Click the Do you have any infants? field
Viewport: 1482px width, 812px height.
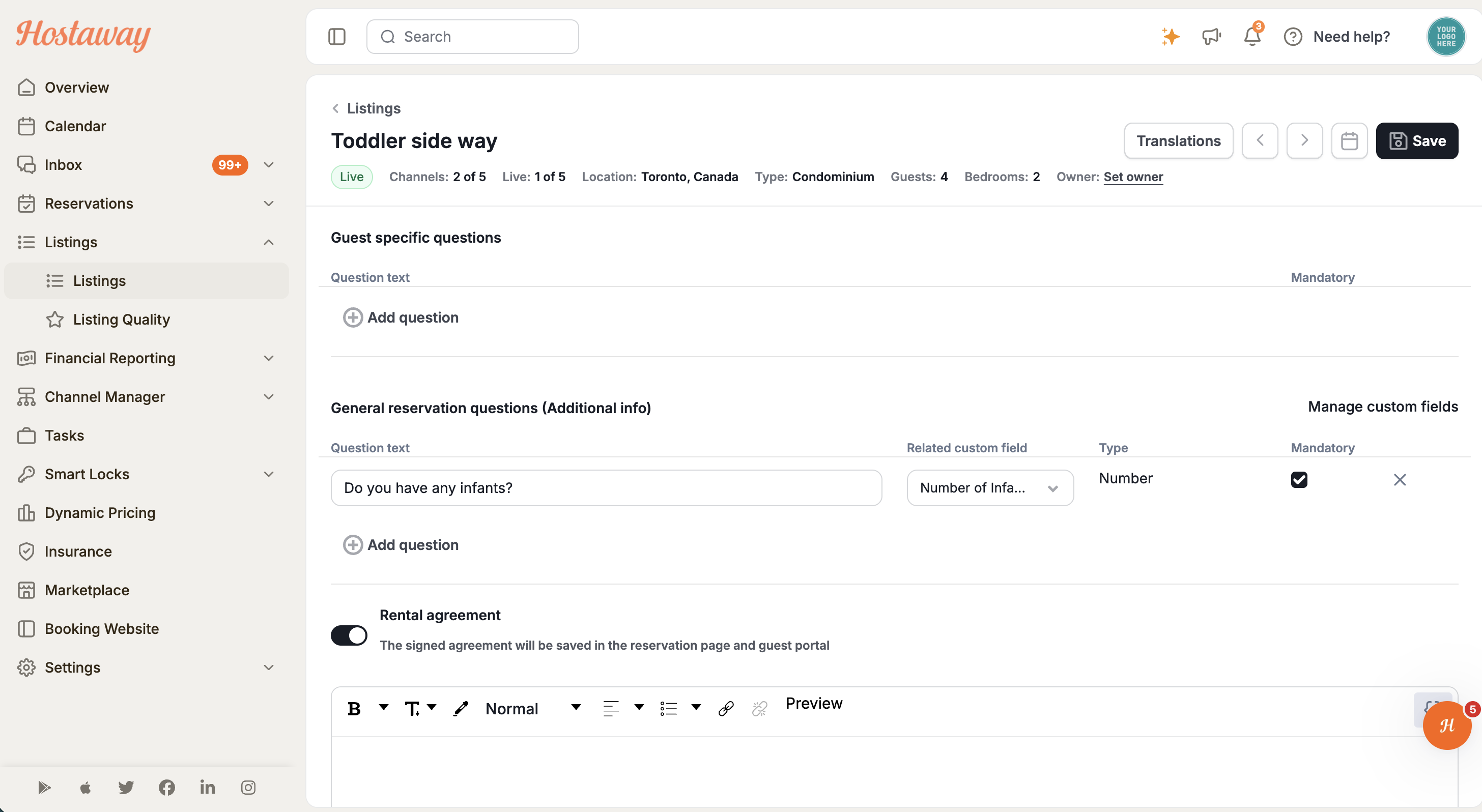tap(606, 488)
